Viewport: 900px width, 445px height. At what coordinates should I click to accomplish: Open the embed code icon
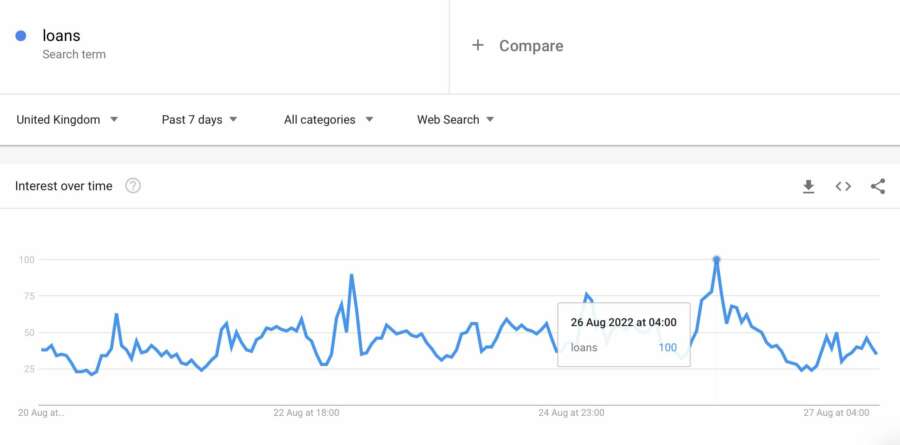pyautogui.click(x=843, y=187)
